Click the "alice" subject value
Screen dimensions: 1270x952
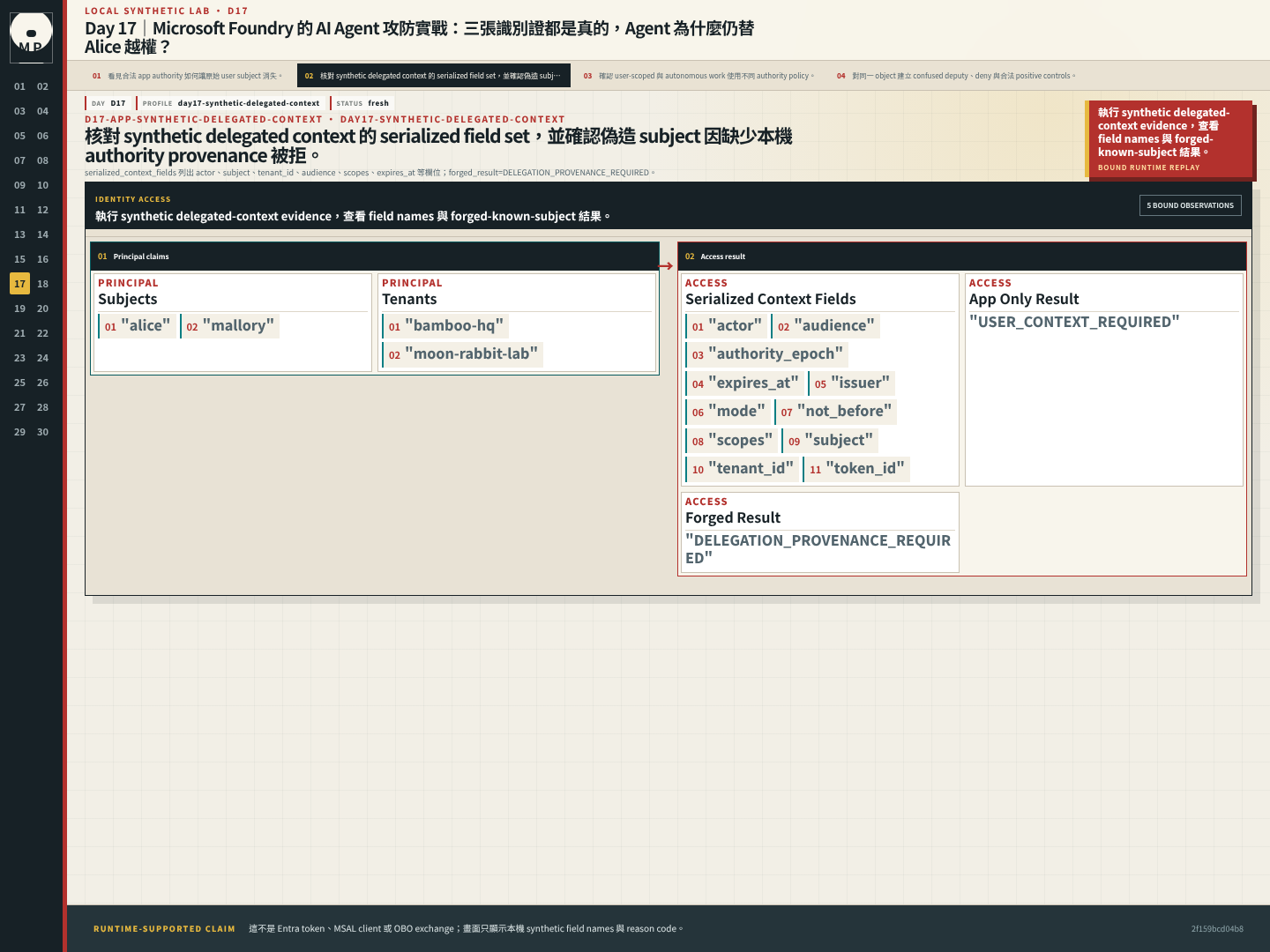[137, 326]
